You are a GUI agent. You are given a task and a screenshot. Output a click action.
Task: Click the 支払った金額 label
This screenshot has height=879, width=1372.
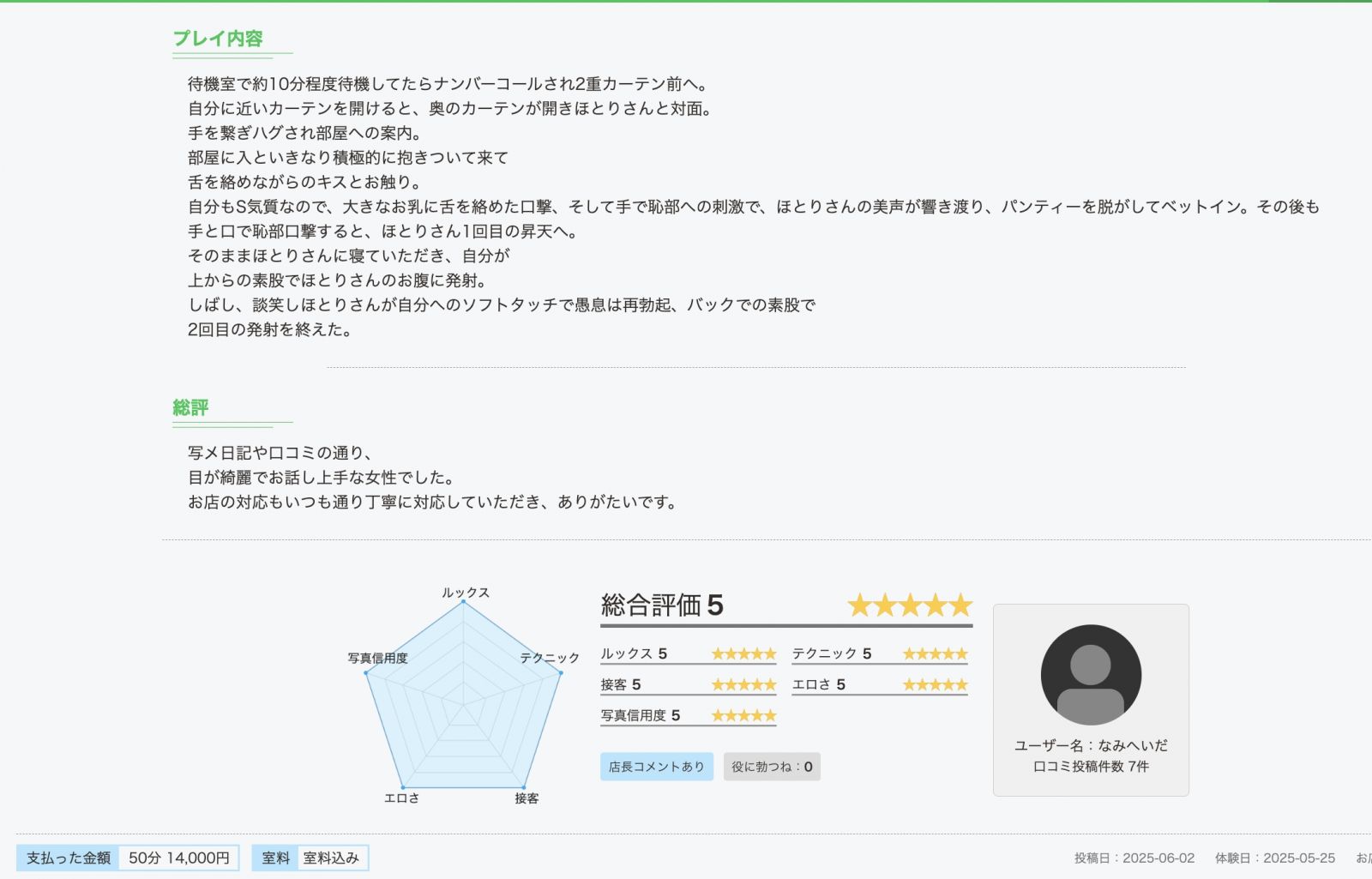pyautogui.click(x=69, y=858)
